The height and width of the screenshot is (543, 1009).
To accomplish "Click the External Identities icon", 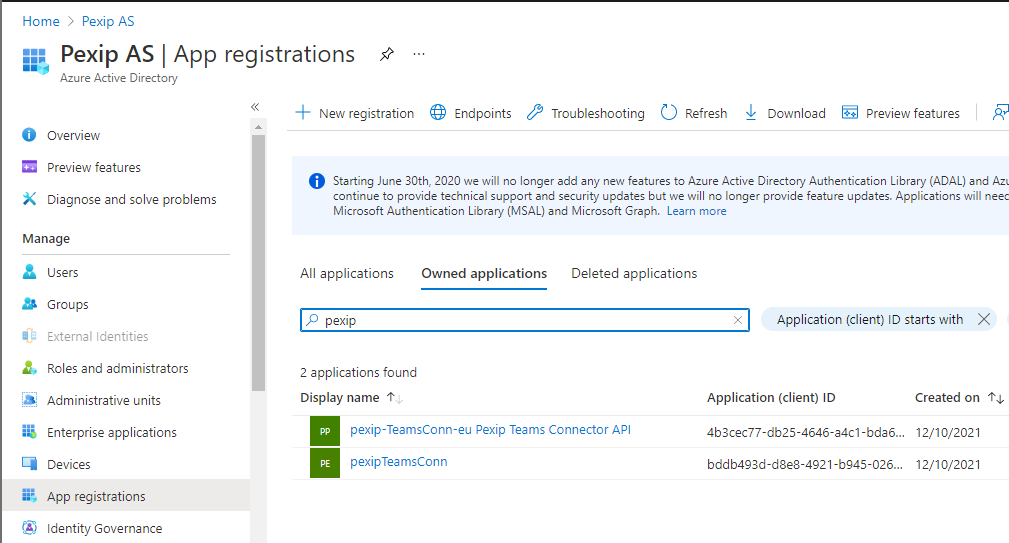I will [x=30, y=336].
